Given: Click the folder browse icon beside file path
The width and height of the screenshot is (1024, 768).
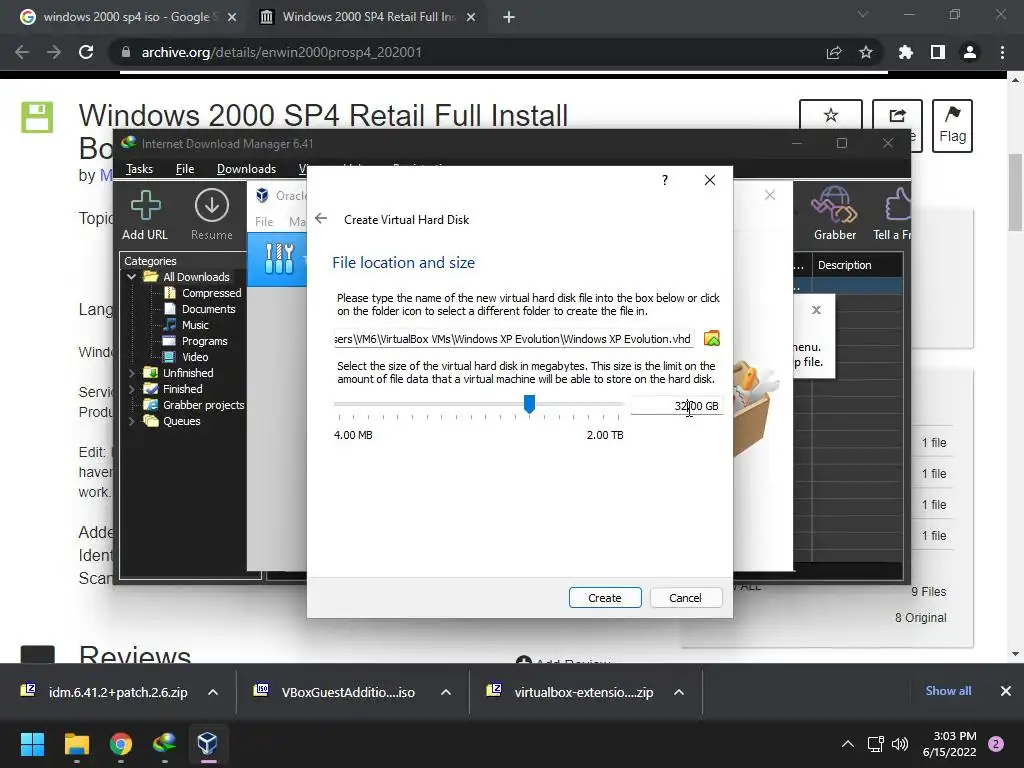Looking at the screenshot, I should (x=711, y=338).
